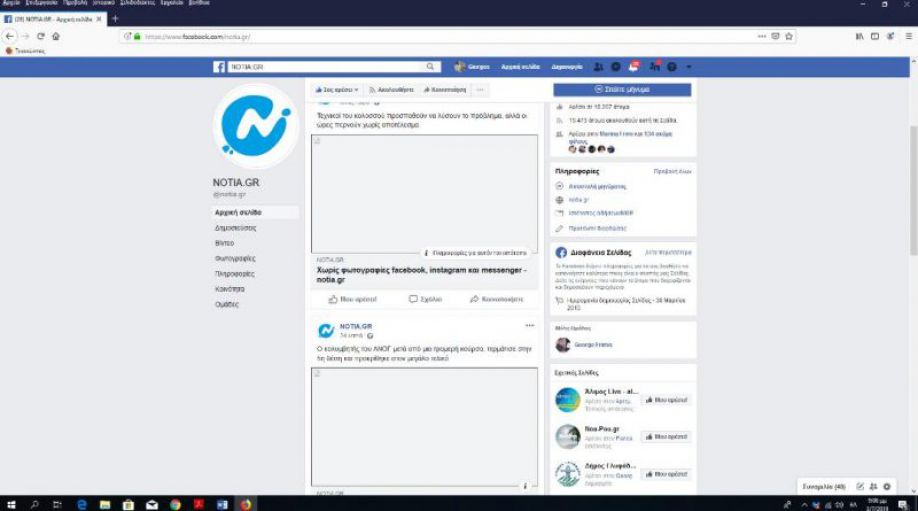Open the notifications bell icon
The image size is (918, 511).
coord(634,67)
